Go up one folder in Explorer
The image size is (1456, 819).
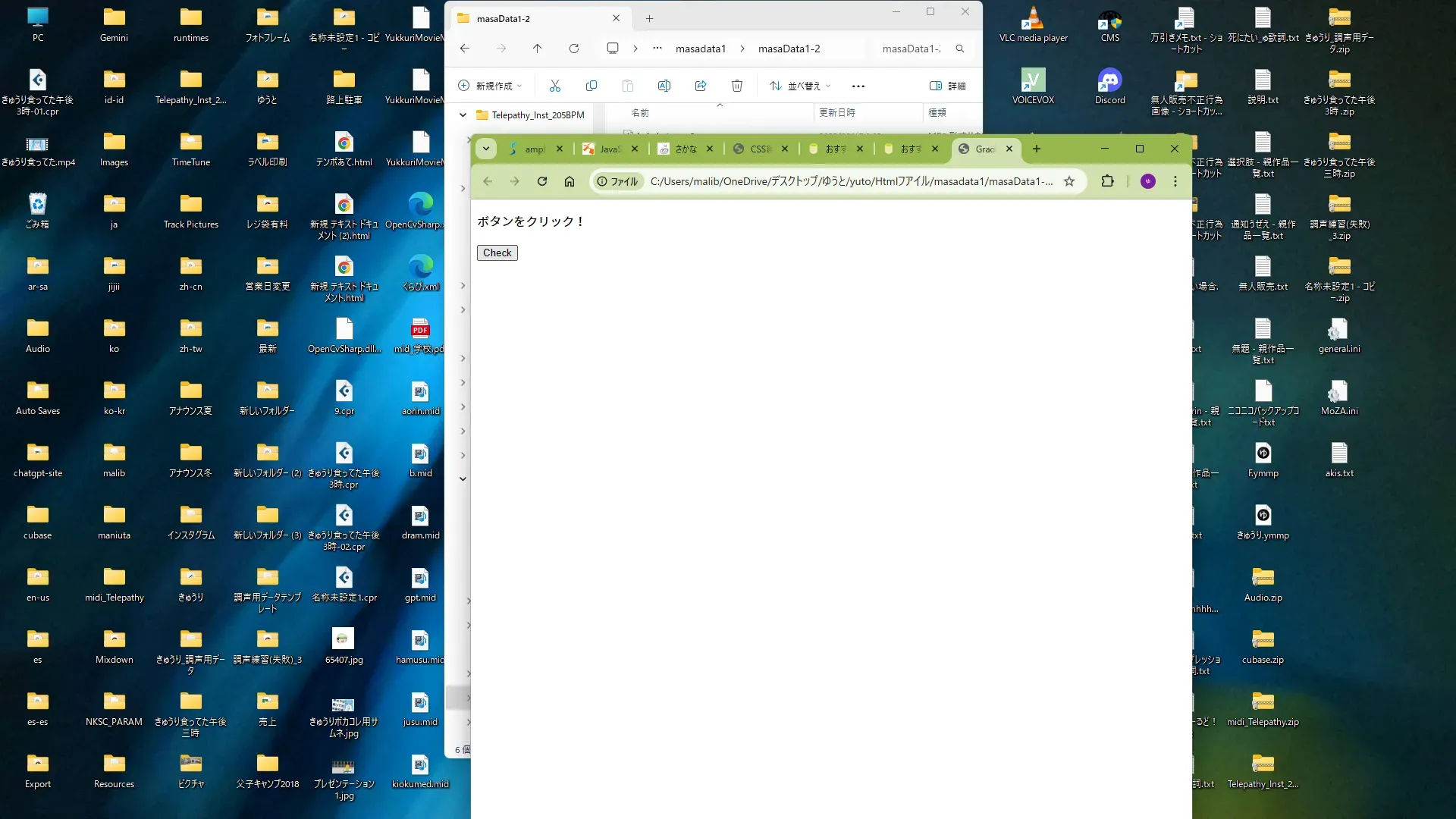(537, 49)
